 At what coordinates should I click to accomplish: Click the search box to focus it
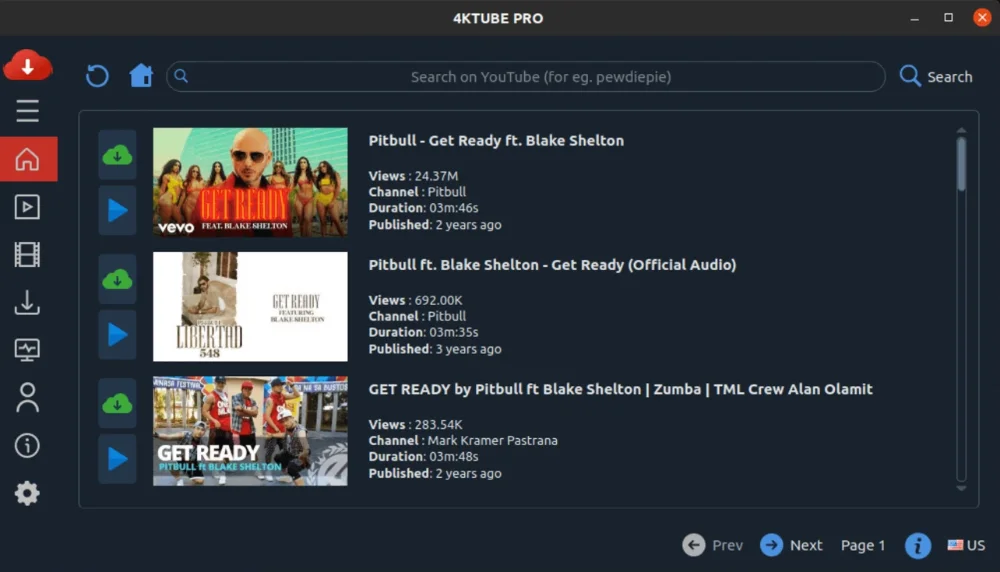(x=526, y=77)
